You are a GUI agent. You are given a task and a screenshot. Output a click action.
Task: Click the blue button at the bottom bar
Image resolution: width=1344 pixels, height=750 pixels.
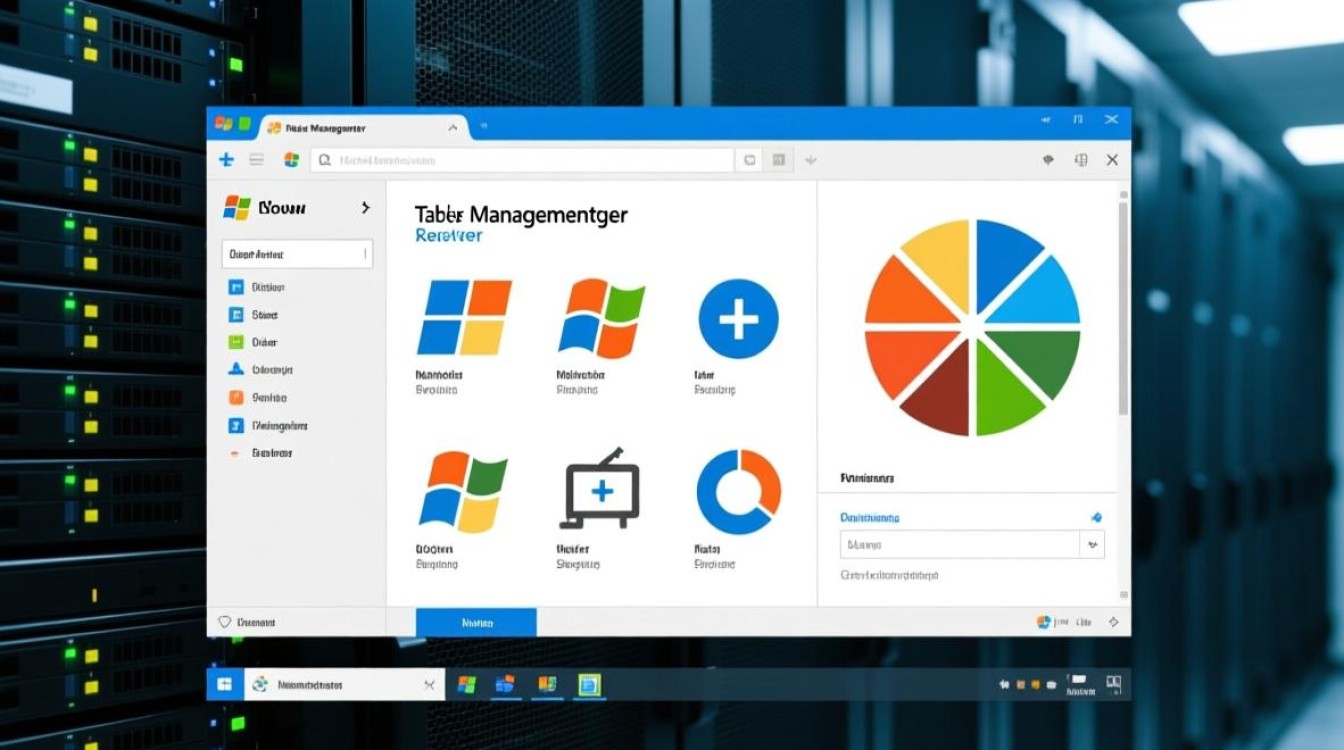pyautogui.click(x=476, y=622)
